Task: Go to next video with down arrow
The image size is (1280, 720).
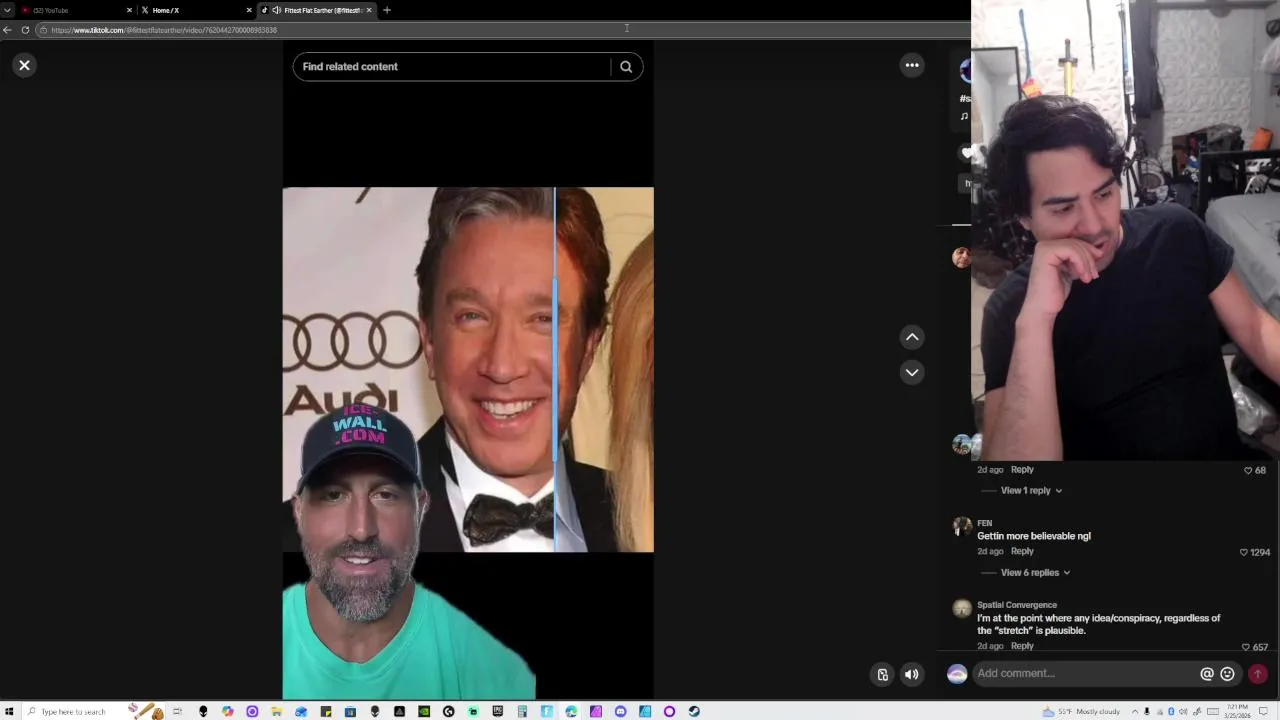Action: tap(912, 372)
